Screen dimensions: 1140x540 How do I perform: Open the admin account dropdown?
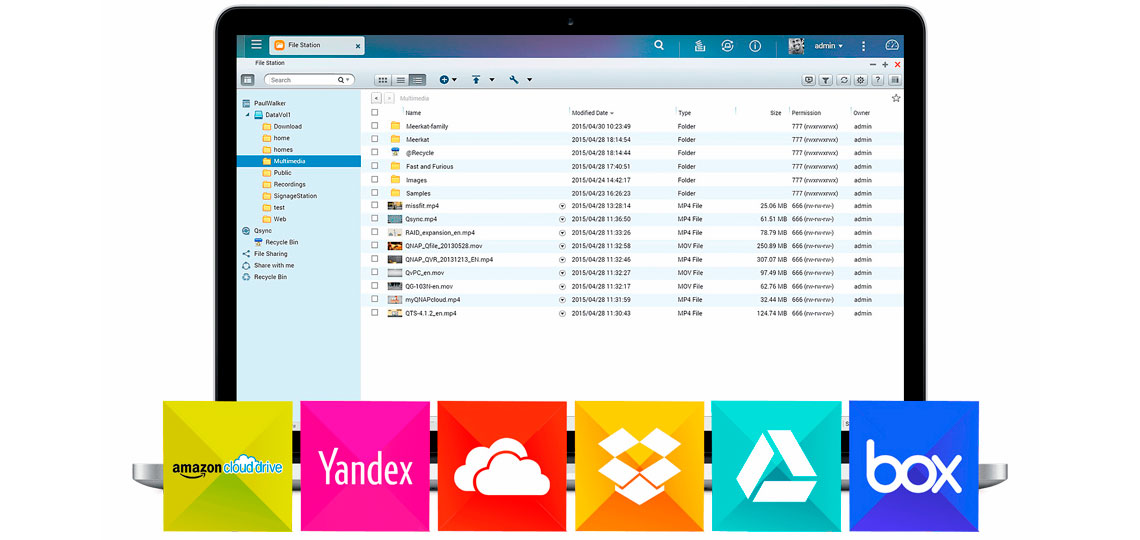pos(828,46)
